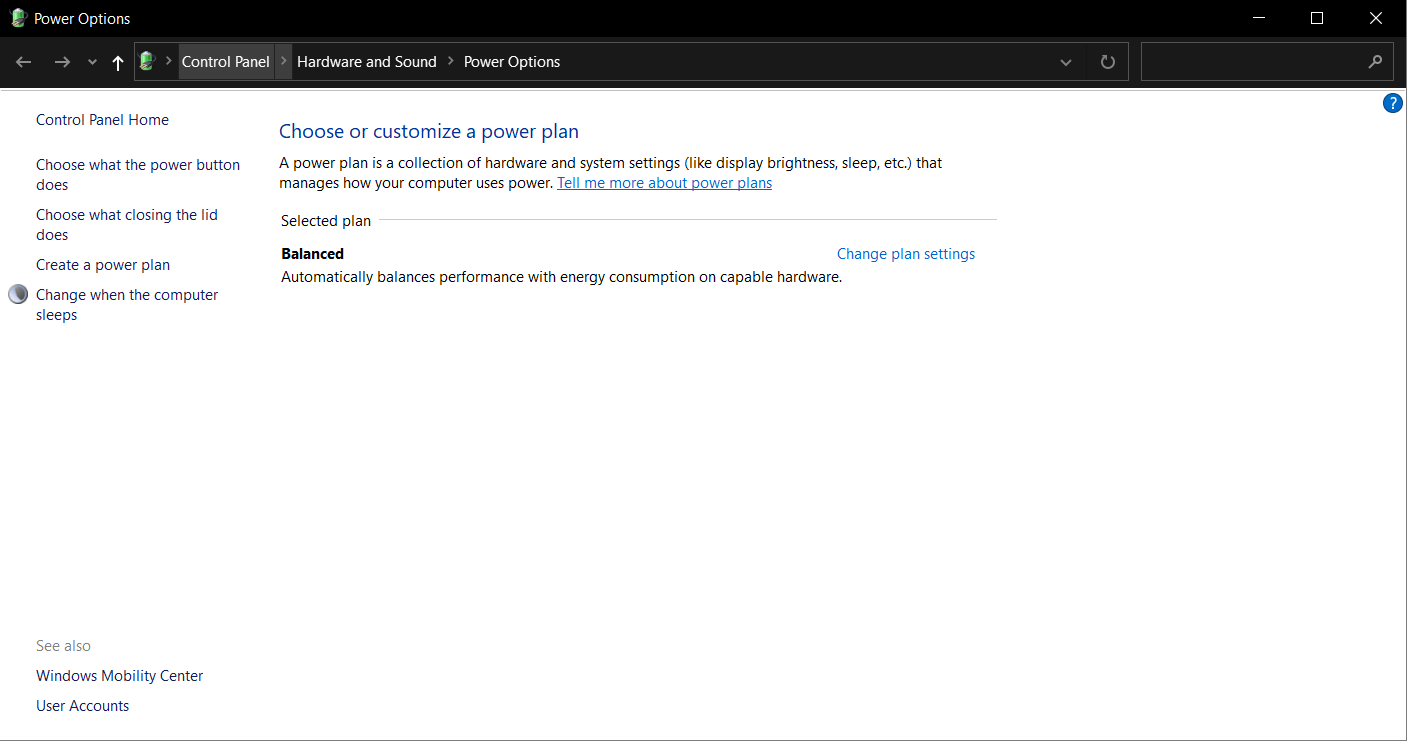The width and height of the screenshot is (1407, 741).
Task: Close the Power Options window
Action: coord(1376,18)
